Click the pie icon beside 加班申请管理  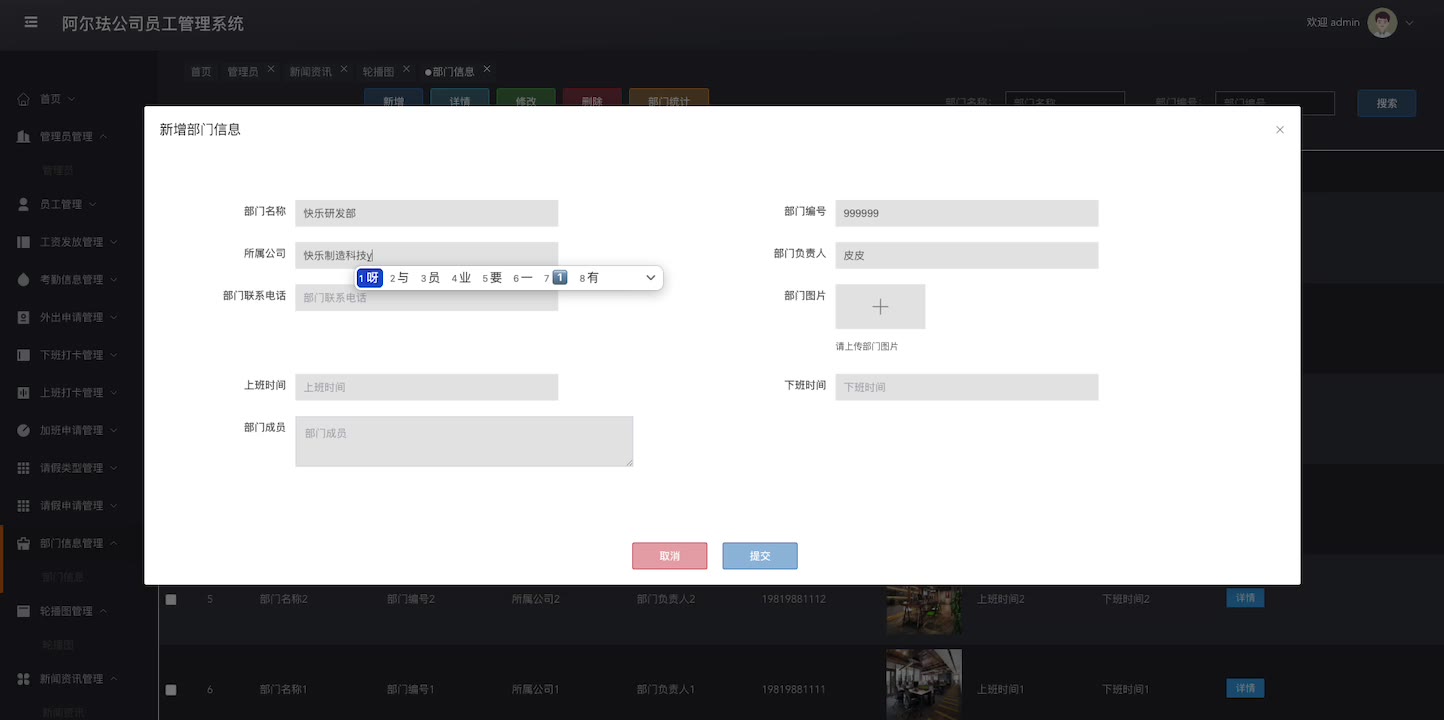click(x=24, y=430)
